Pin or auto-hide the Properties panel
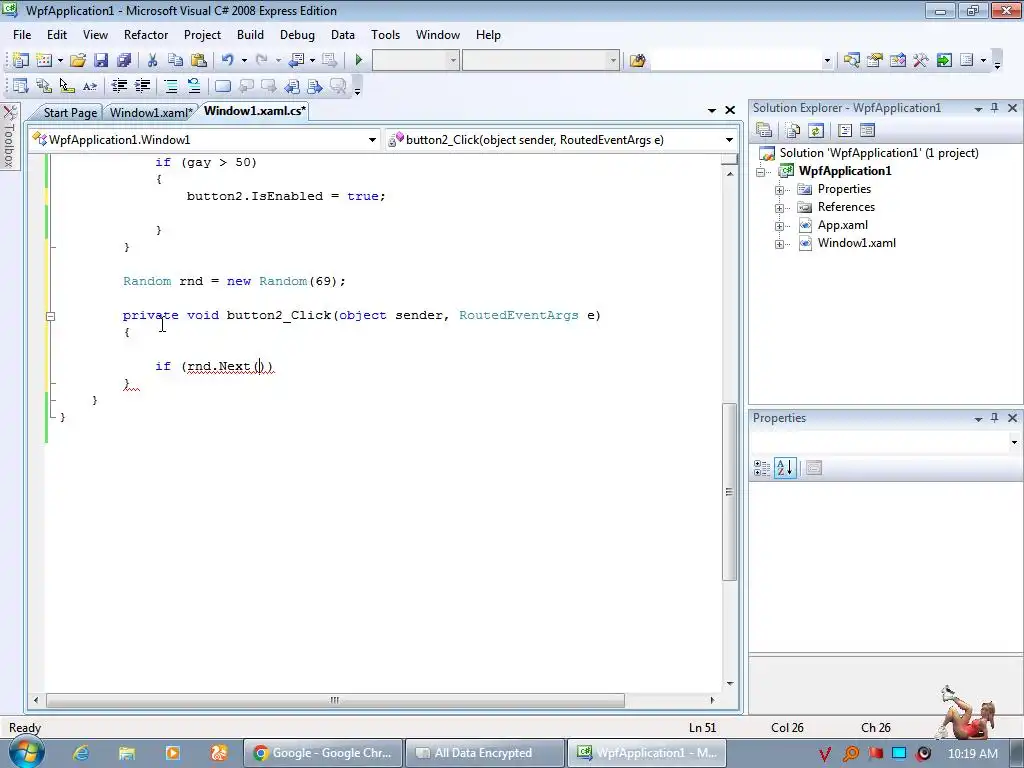This screenshot has width=1024, height=768. [995, 418]
